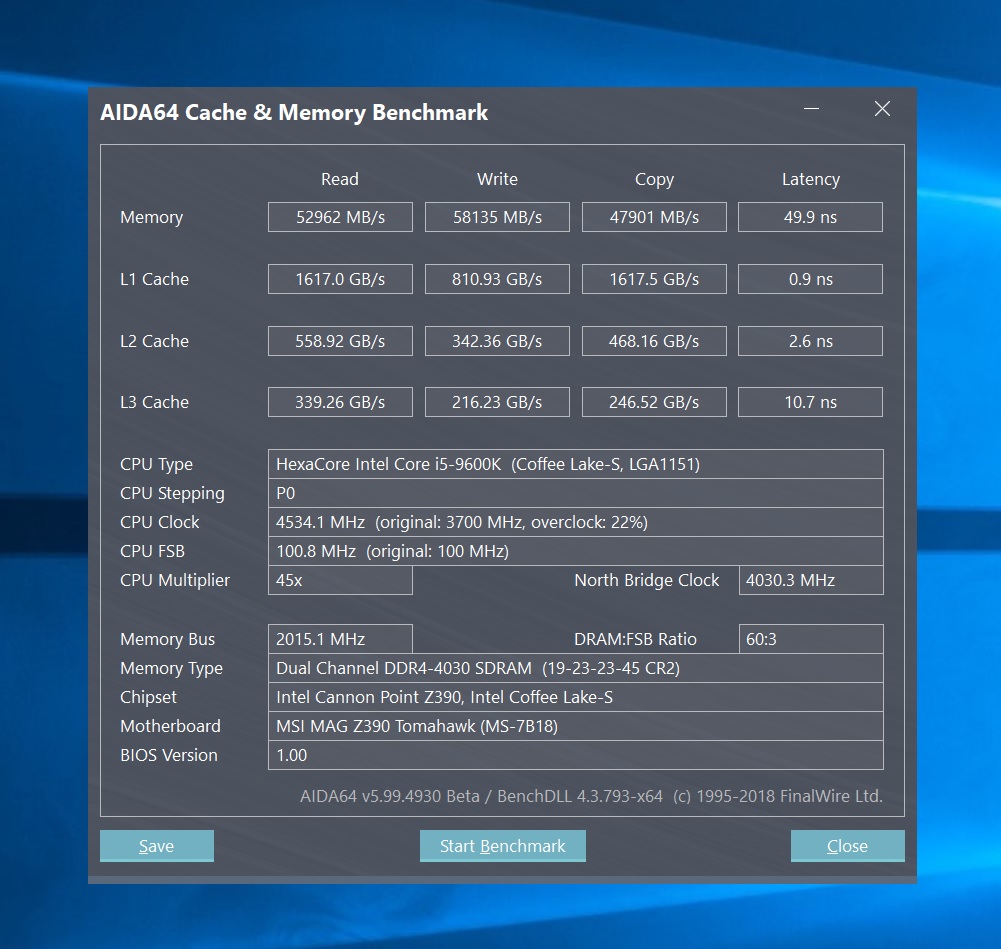This screenshot has height=949, width=1001.
Task: Click L2 Cache Copy 468.16 GB/s
Action: (654, 341)
